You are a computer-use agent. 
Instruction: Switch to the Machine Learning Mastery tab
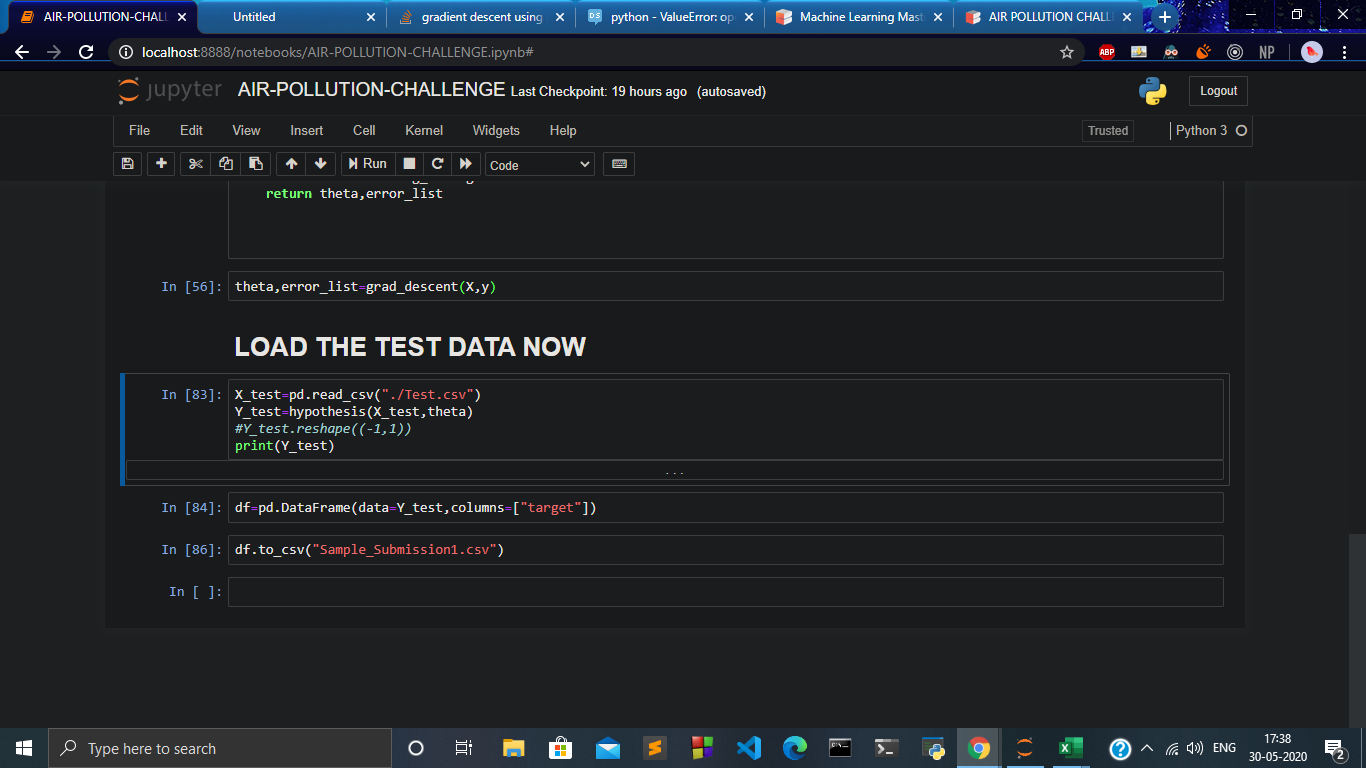861,17
